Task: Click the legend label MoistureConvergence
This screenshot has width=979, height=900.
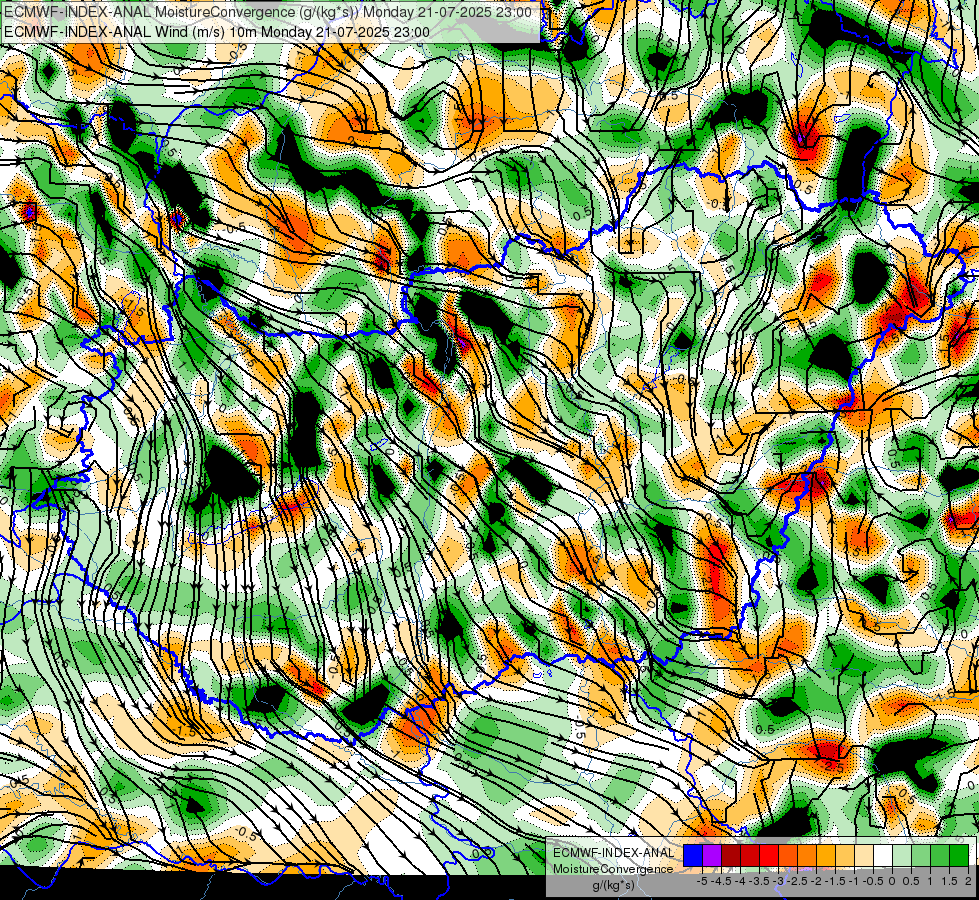Action: (613, 869)
